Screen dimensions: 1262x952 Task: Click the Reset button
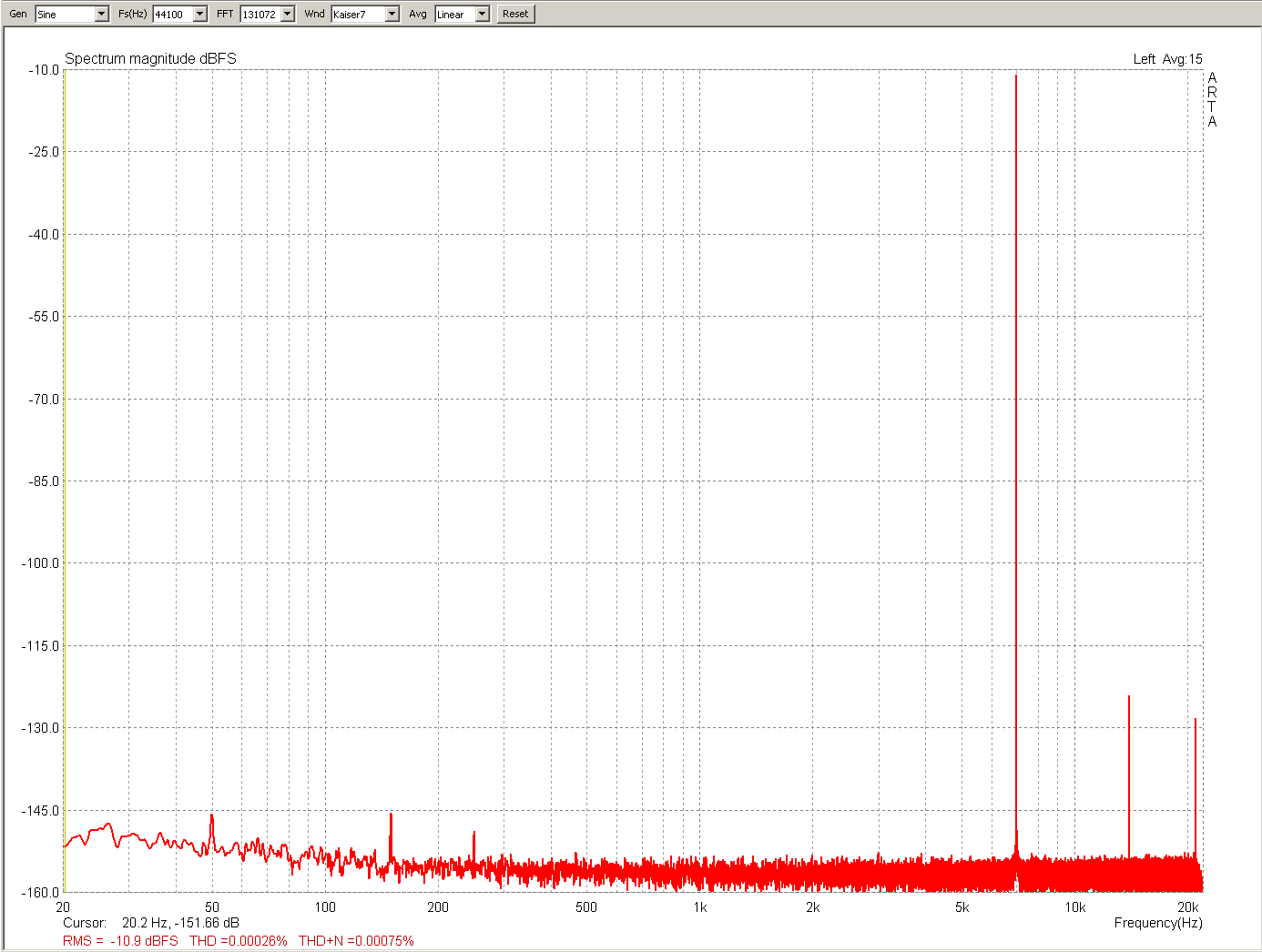(515, 14)
